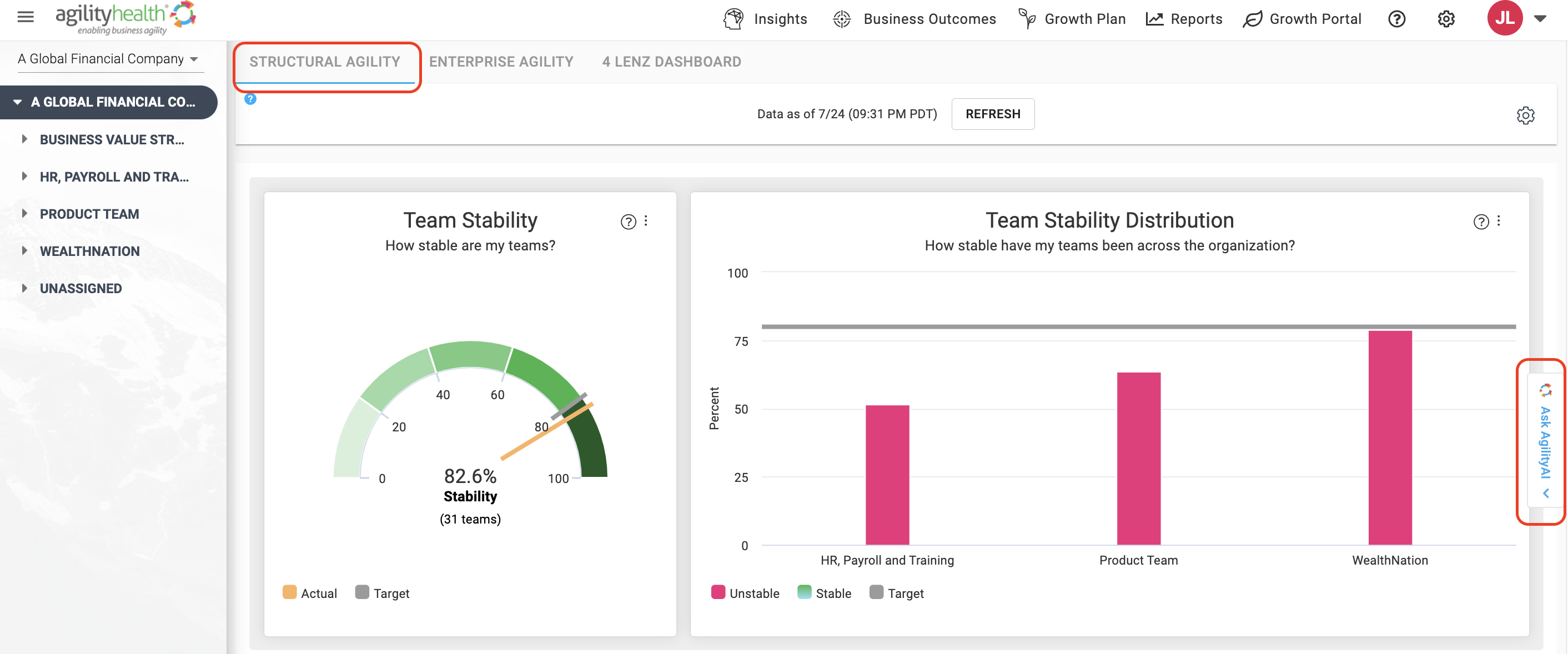Open top navigation settings gear
This screenshot has height=654, width=1568.
click(x=1446, y=19)
